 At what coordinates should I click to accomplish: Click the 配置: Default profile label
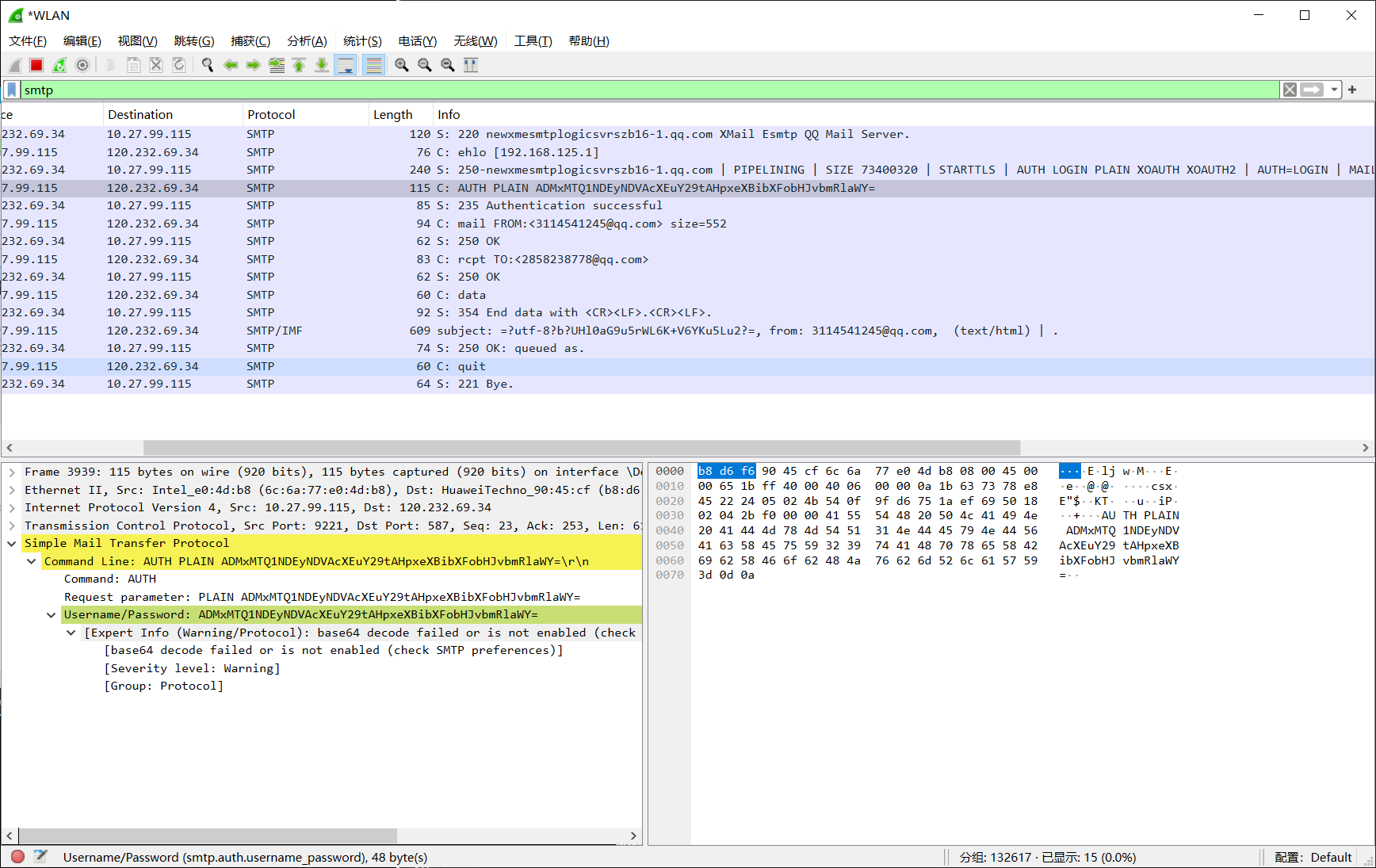1313,857
